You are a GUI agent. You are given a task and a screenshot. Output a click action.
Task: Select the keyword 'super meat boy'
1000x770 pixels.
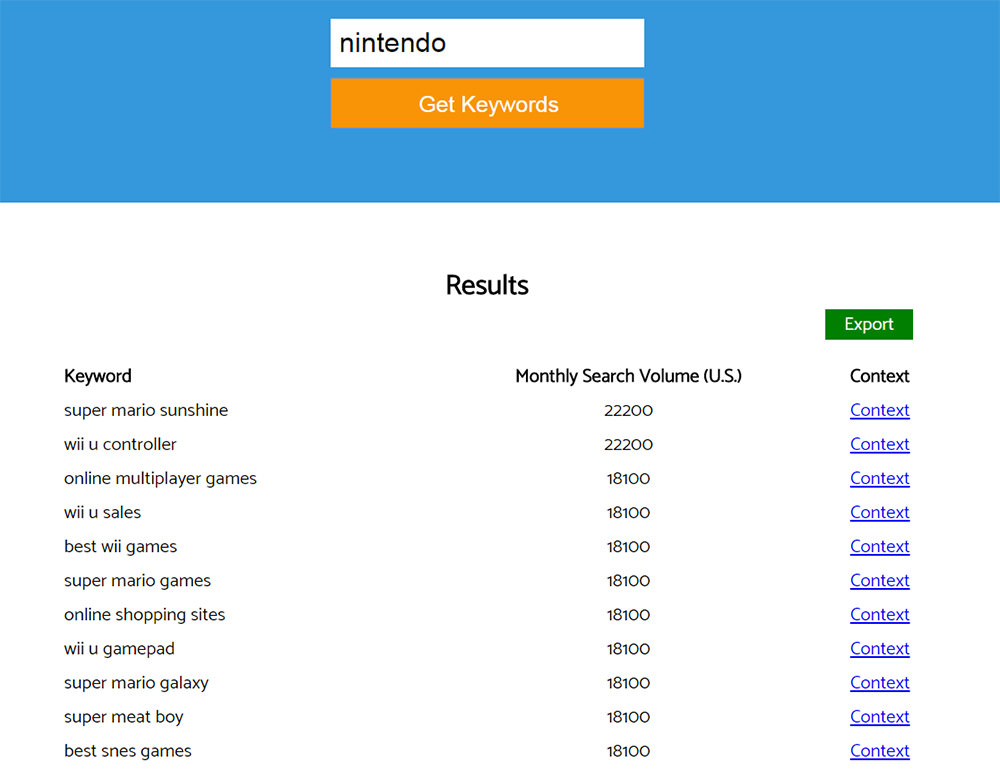[x=124, y=717]
